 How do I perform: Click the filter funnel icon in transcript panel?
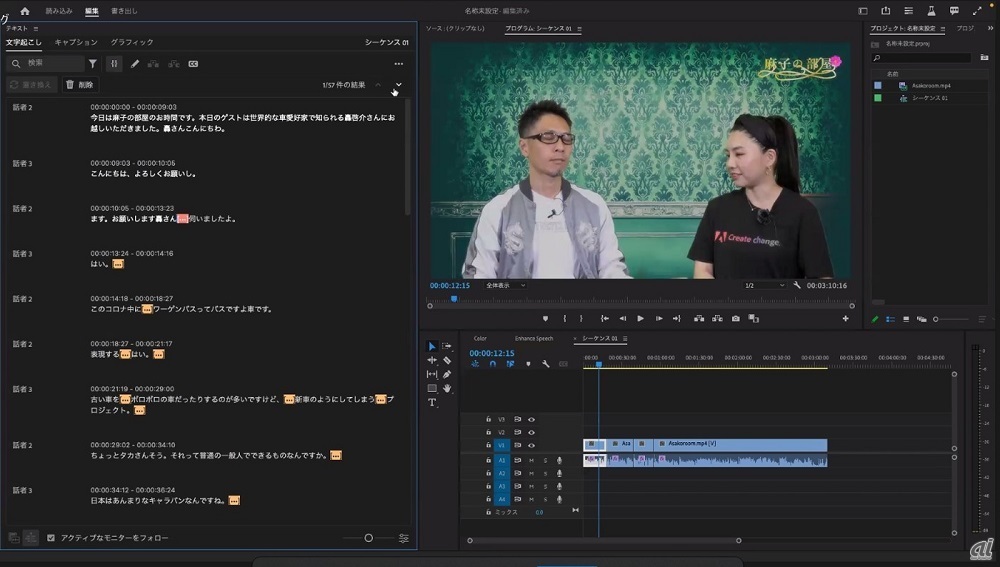tap(93, 64)
